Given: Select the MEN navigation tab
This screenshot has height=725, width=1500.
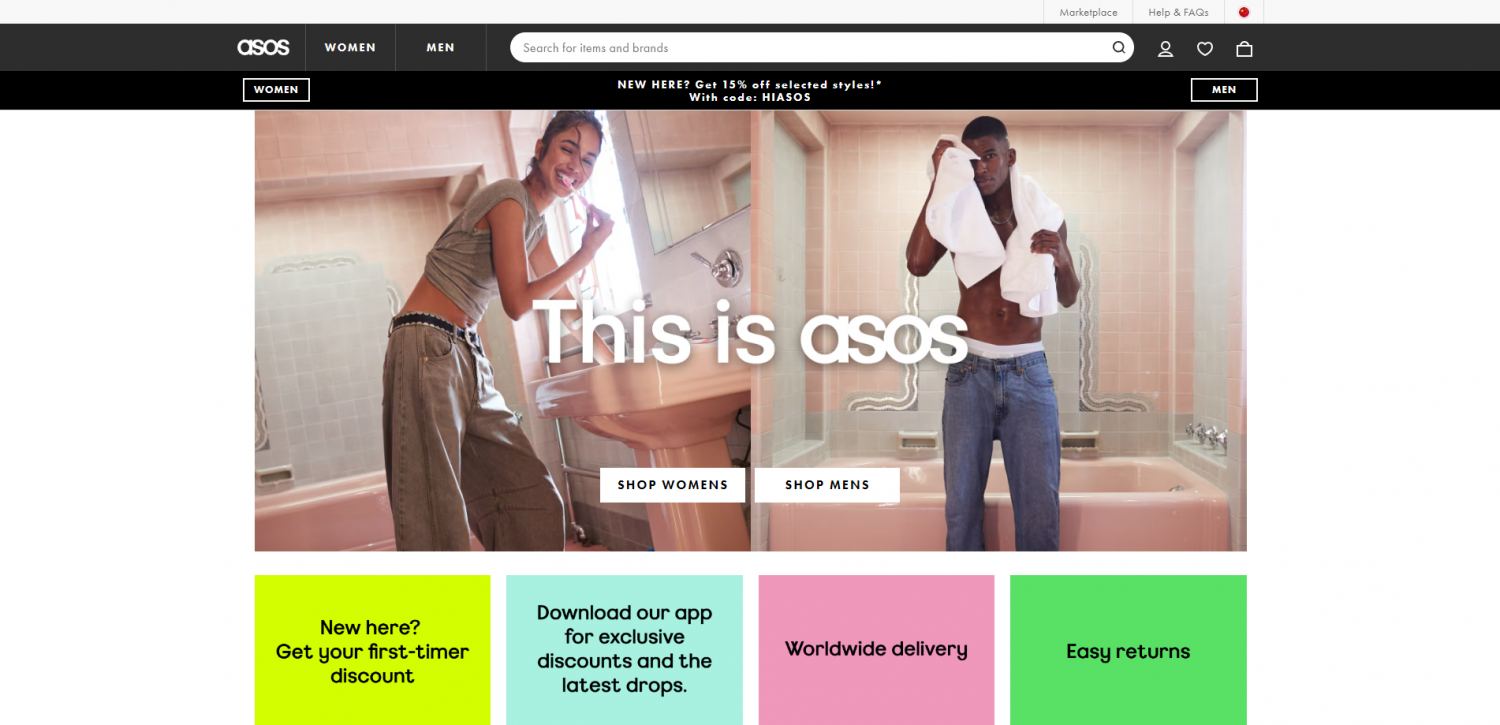Looking at the screenshot, I should pos(440,47).
